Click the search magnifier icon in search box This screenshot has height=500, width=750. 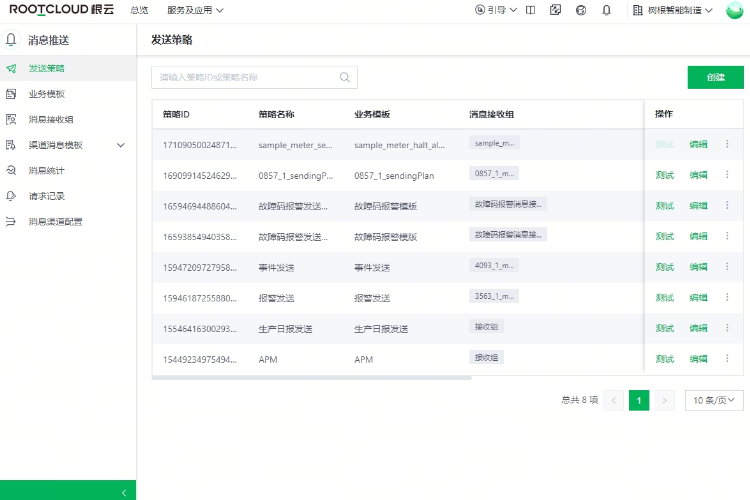[345, 77]
